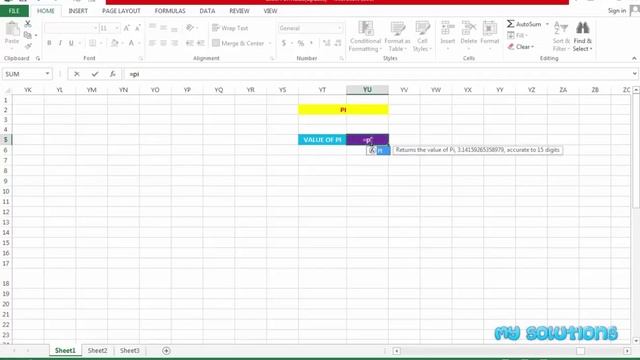This screenshot has width=640, height=360.
Task: Open the Fill button
Action: click(x=517, y=36)
